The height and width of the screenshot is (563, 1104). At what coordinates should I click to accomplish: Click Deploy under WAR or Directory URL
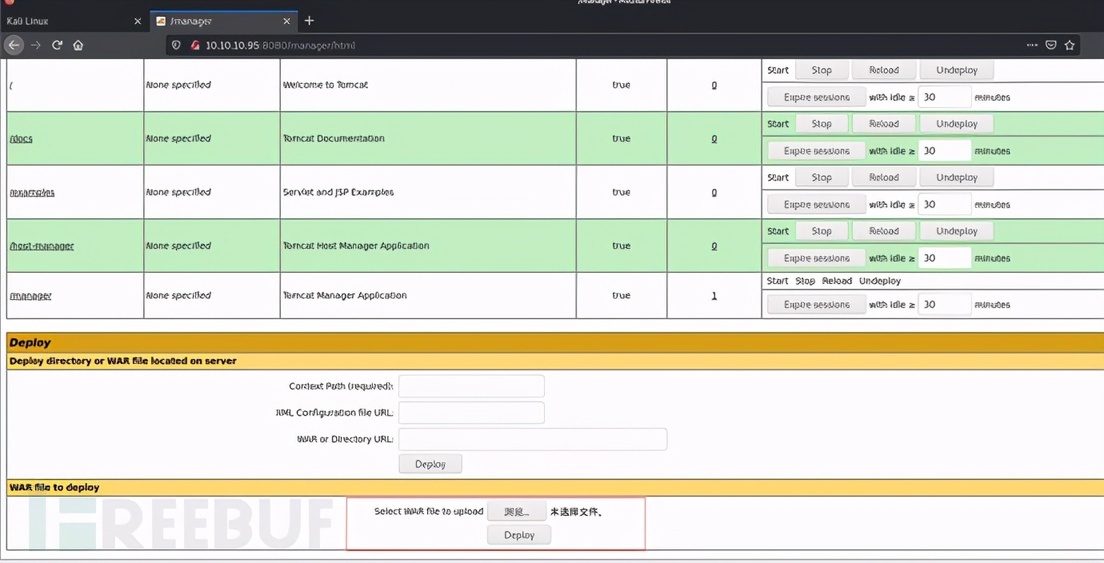click(430, 464)
